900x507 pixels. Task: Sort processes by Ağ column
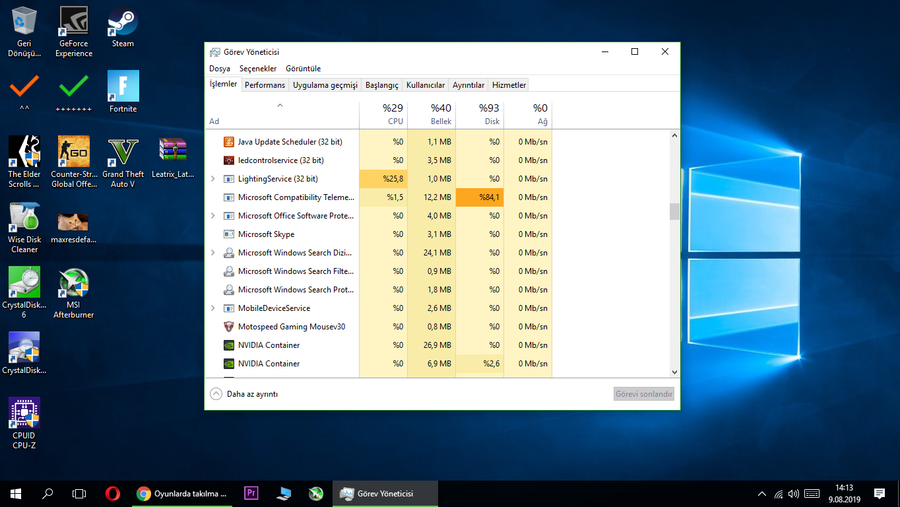528,114
